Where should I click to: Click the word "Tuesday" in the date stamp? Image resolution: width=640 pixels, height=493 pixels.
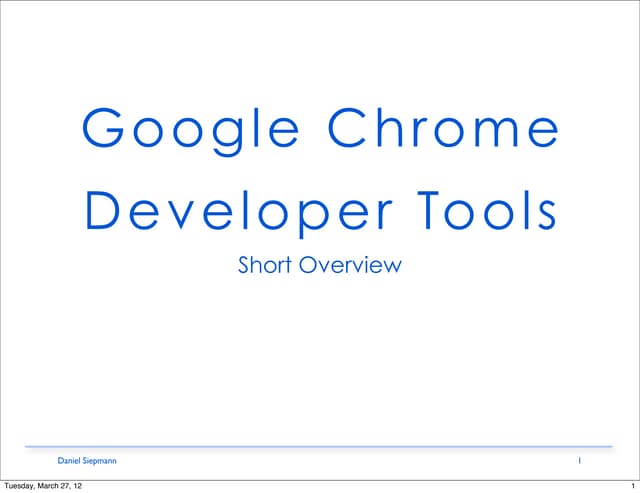[x=23, y=486]
